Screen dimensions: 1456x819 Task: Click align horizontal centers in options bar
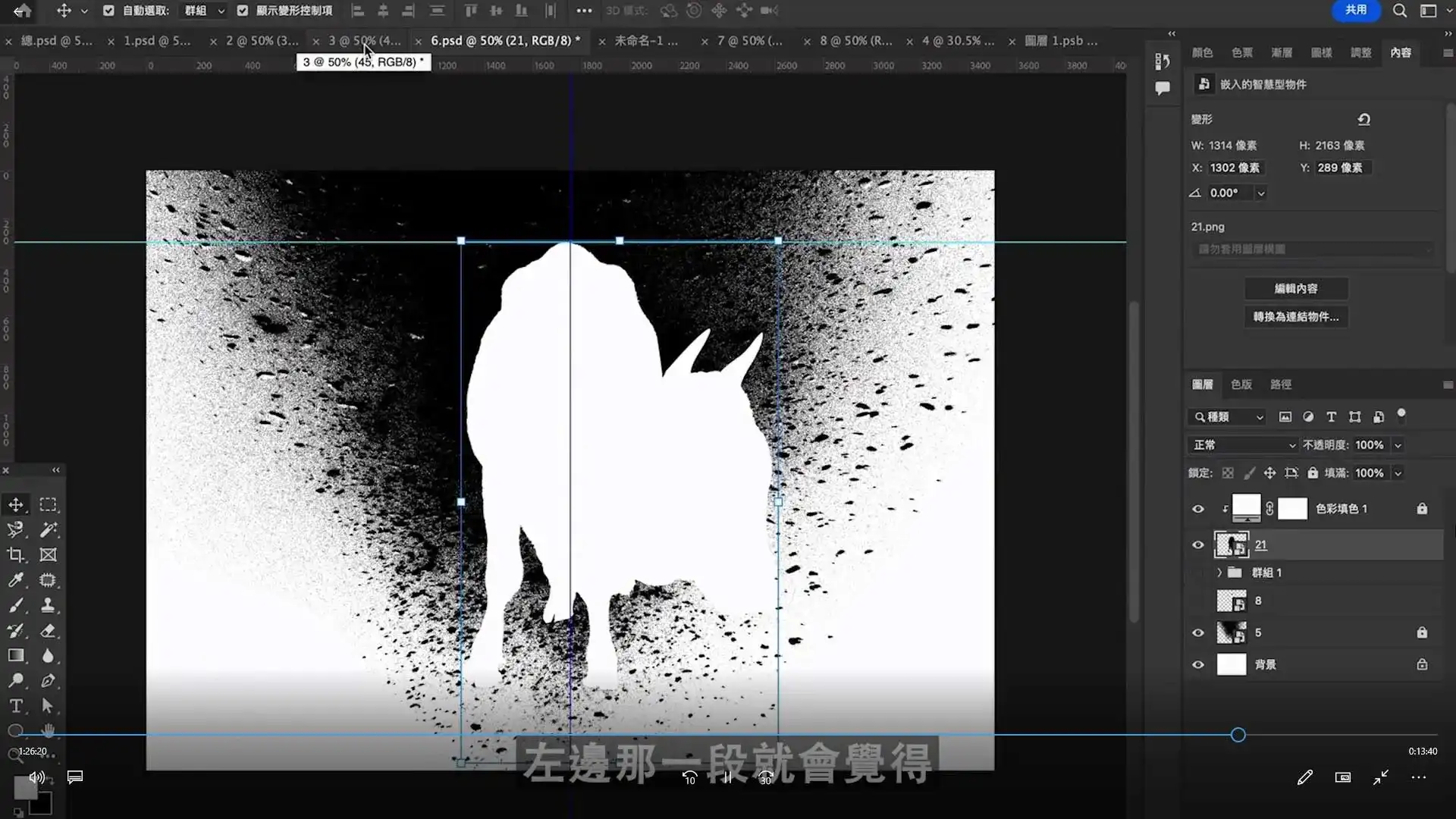pyautogui.click(x=384, y=11)
